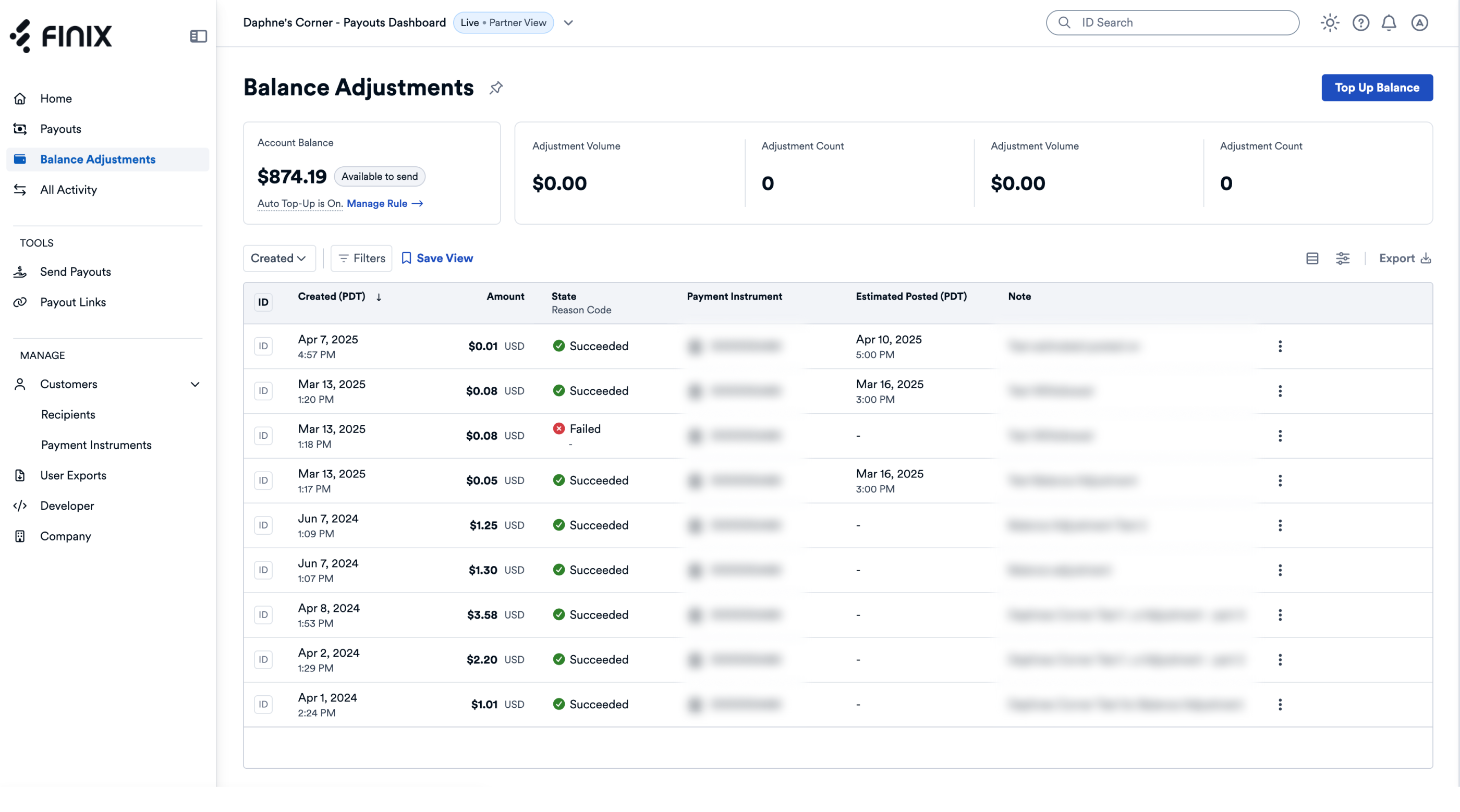Switch table row density view icon
This screenshot has height=812, width=1460.
click(x=1312, y=259)
